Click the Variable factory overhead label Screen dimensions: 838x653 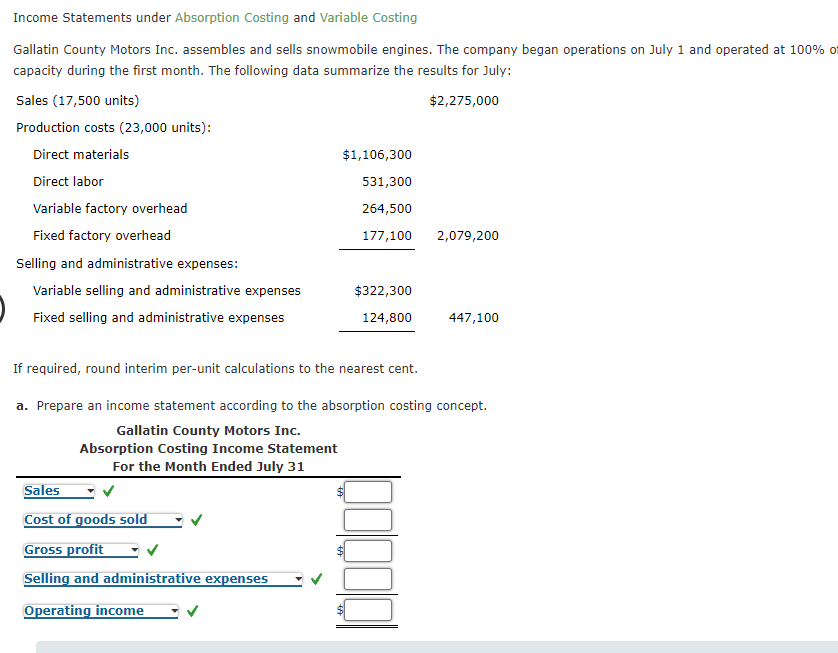110,208
